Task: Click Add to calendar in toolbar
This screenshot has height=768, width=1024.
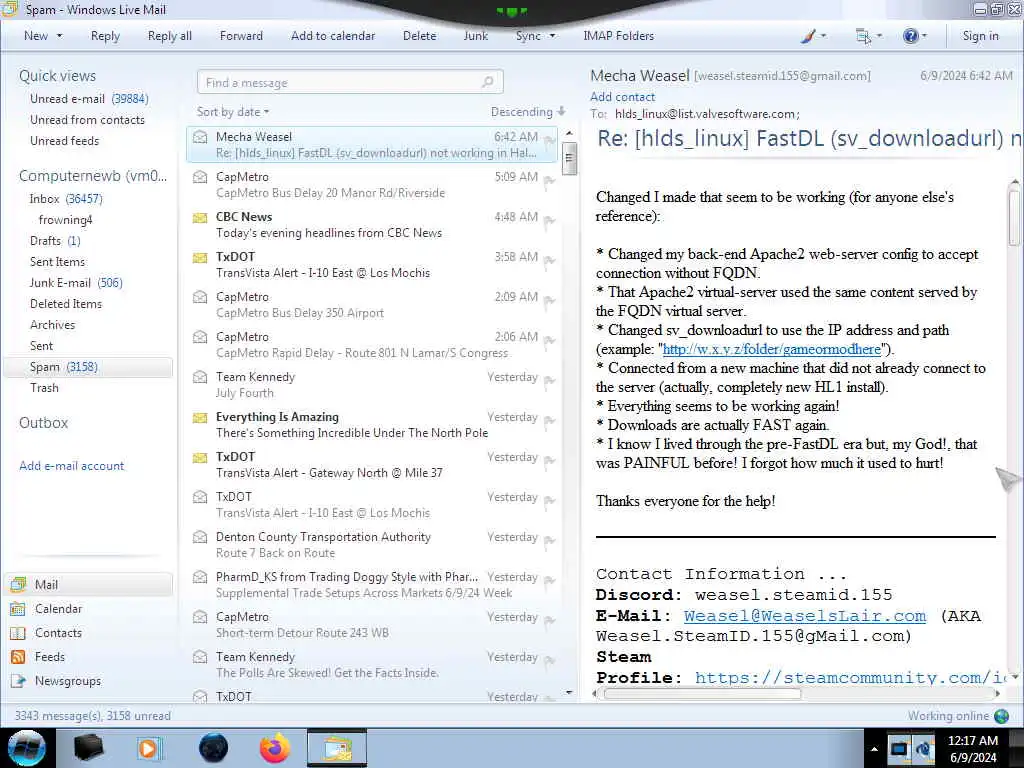Action: [333, 37]
